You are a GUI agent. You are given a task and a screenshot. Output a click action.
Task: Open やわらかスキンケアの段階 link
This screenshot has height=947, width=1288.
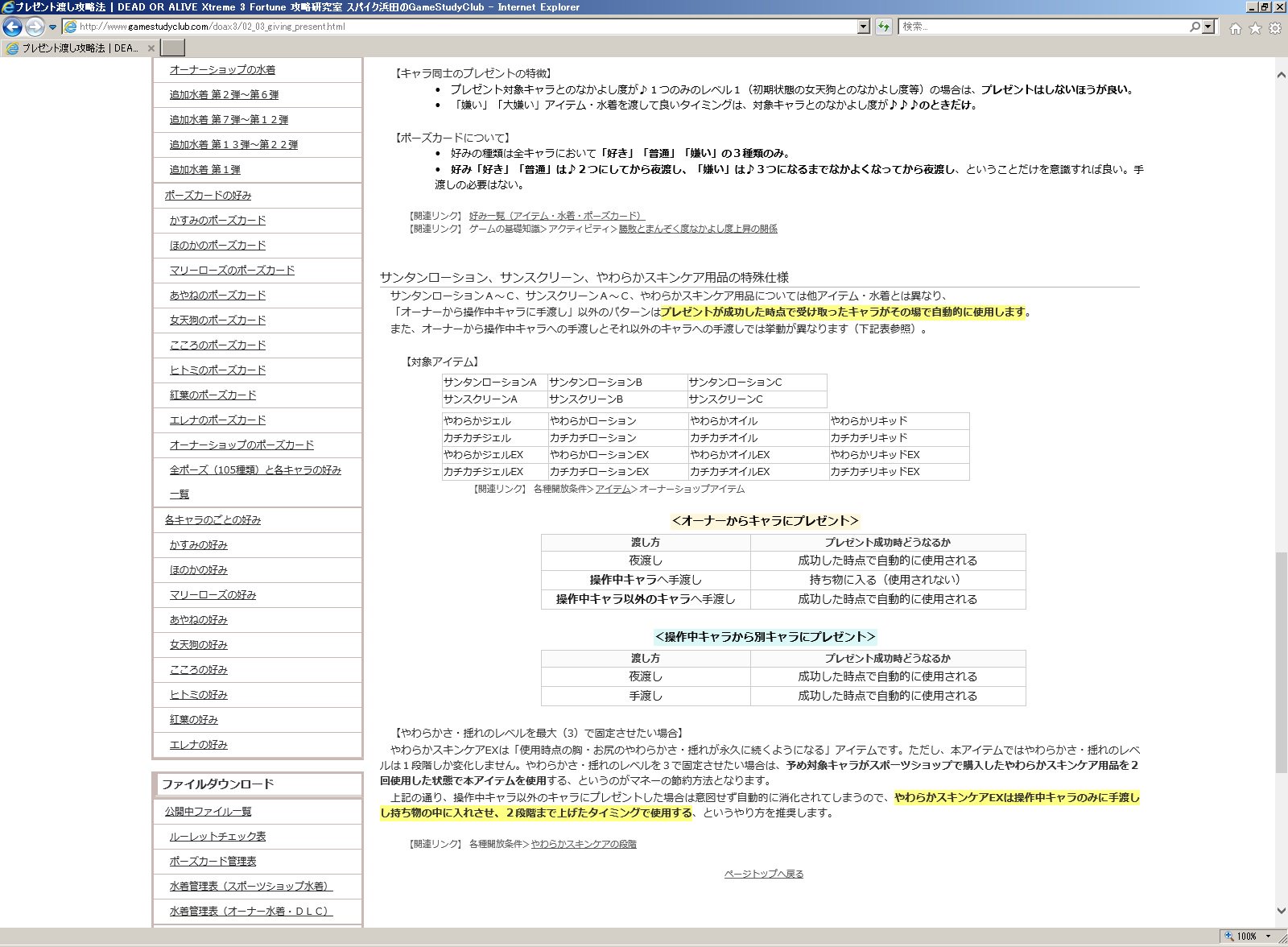(x=584, y=844)
